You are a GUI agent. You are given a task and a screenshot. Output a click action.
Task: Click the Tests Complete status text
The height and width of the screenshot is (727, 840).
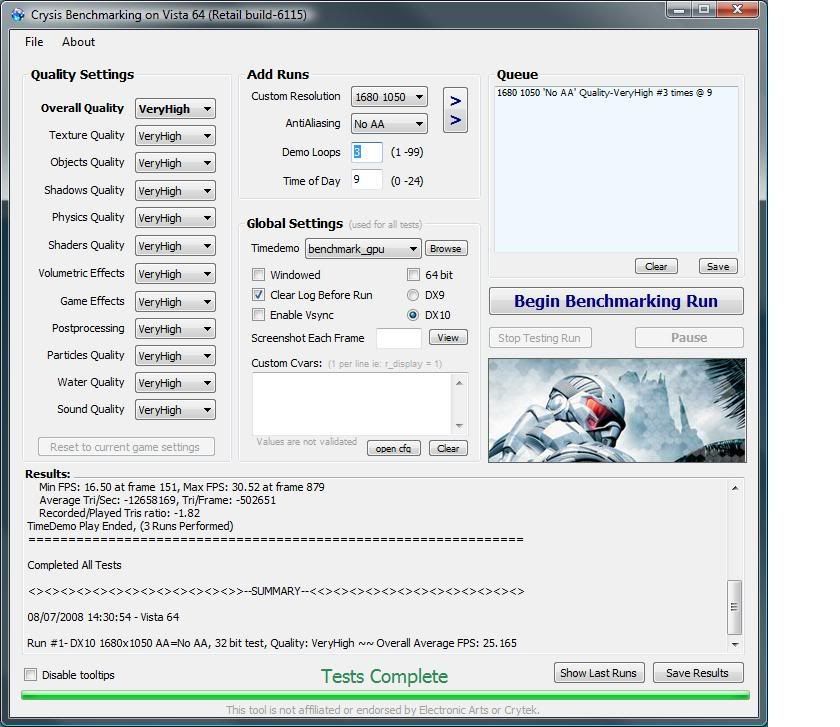click(385, 676)
